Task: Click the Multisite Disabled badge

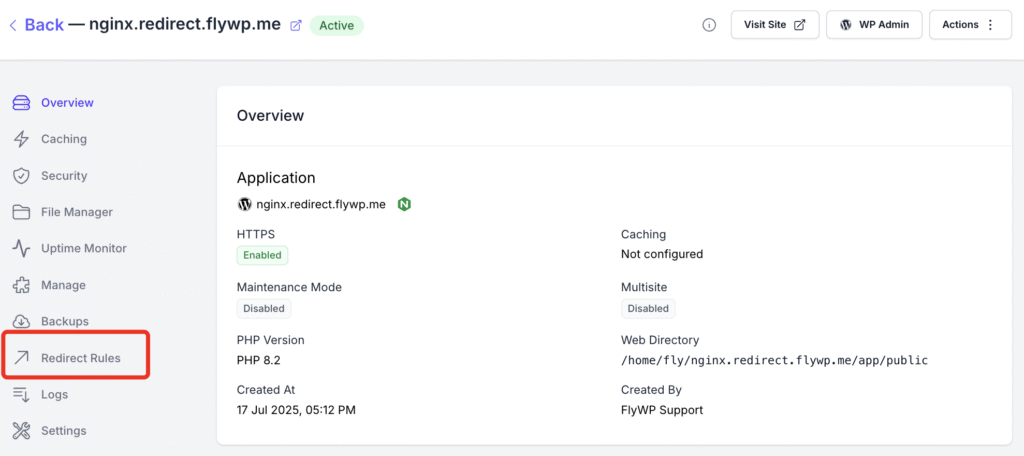Action: (x=648, y=308)
